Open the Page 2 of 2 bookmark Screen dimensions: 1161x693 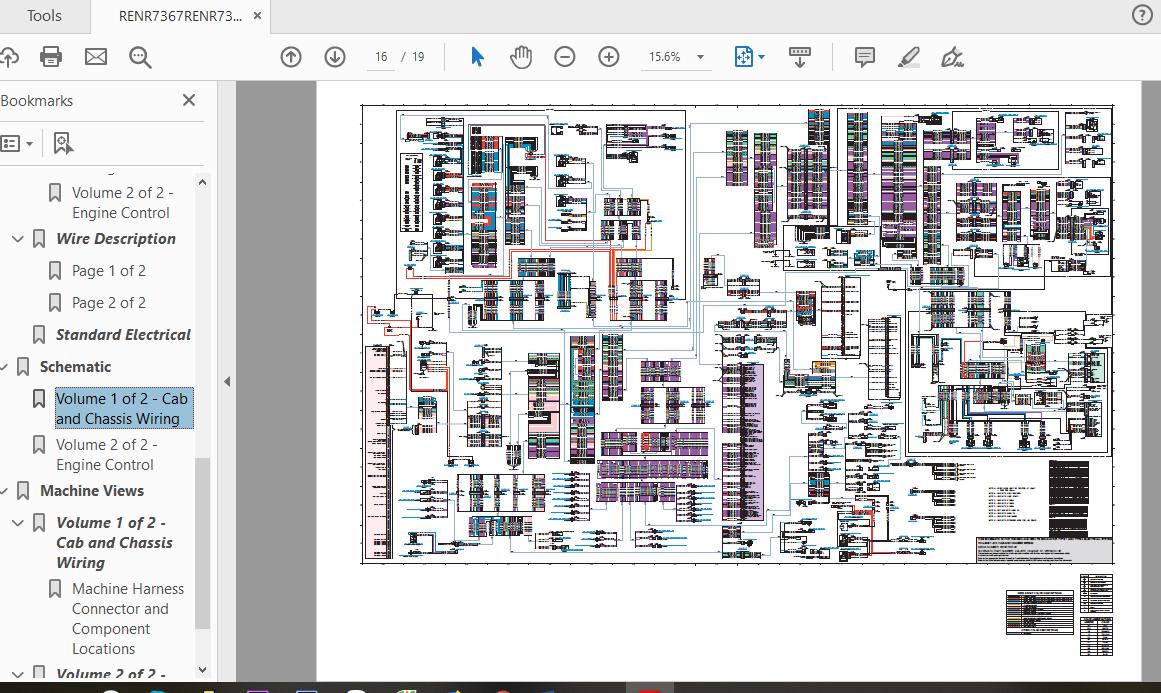[109, 303]
